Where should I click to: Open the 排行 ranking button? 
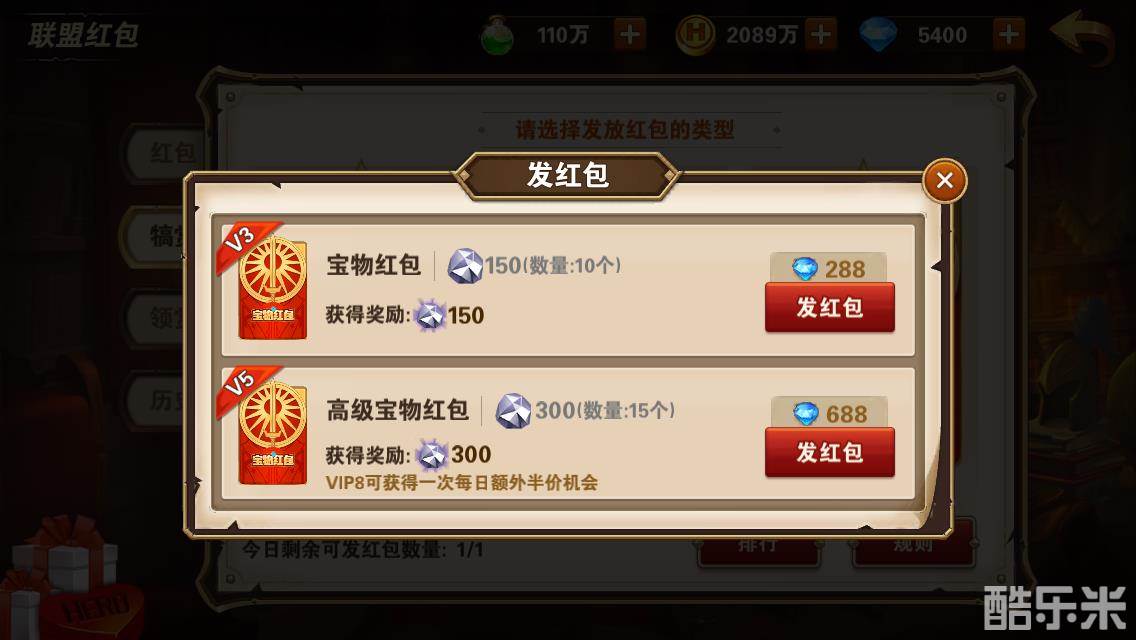tap(759, 545)
